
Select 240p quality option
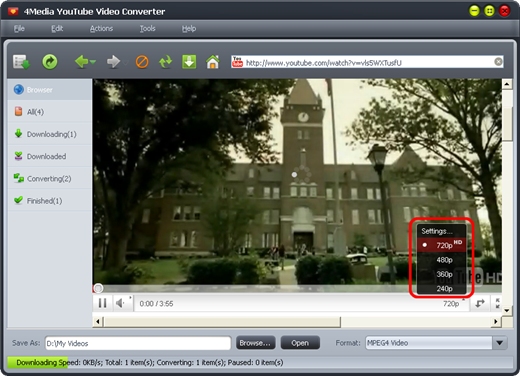coord(441,288)
